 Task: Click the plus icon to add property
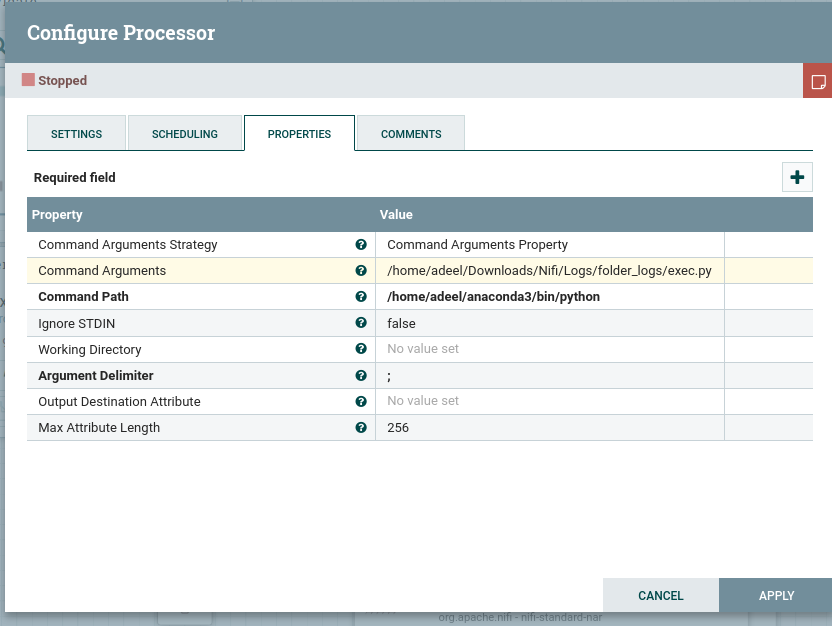coord(797,177)
